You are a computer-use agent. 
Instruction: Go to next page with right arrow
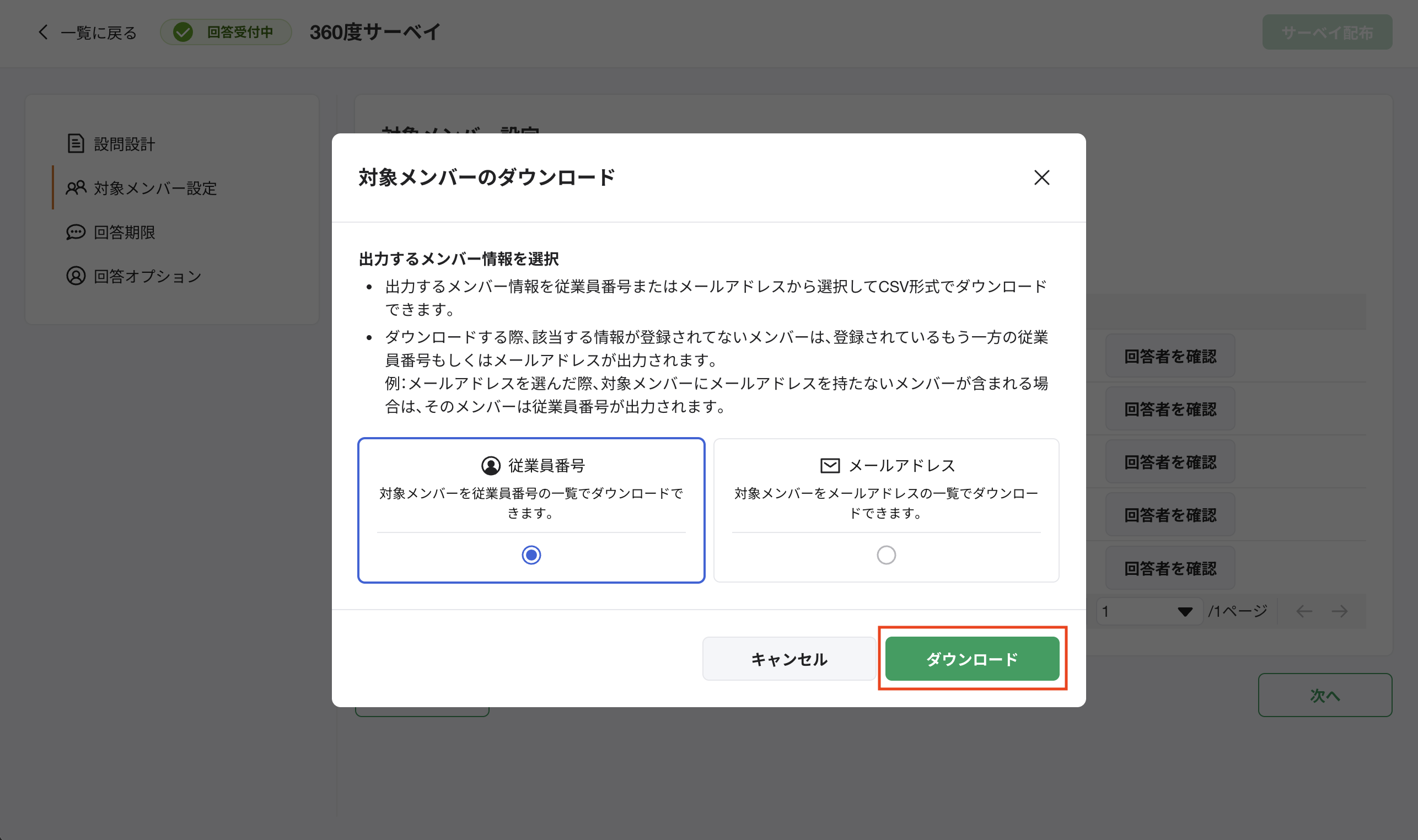(x=1340, y=611)
